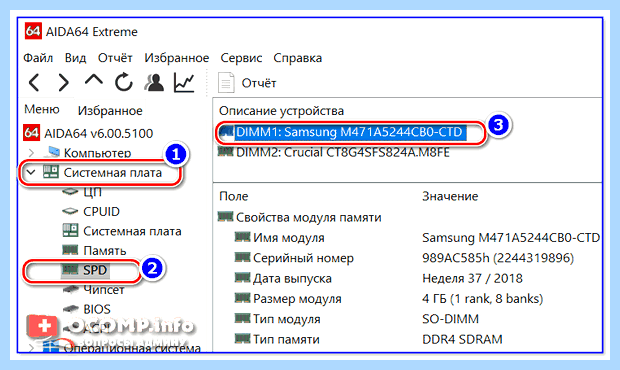Open the Справка menu

coord(297,58)
